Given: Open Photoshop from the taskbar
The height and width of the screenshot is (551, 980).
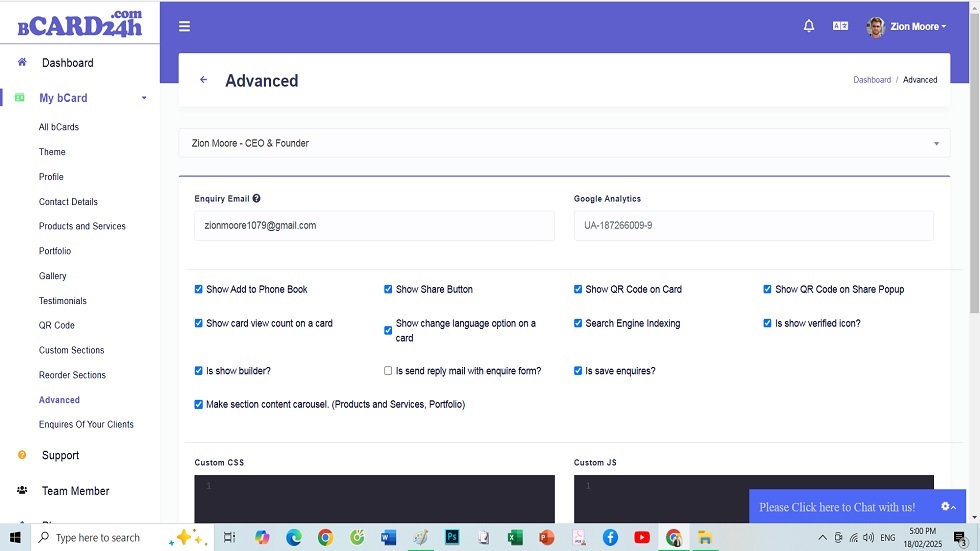Looking at the screenshot, I should (x=452, y=537).
